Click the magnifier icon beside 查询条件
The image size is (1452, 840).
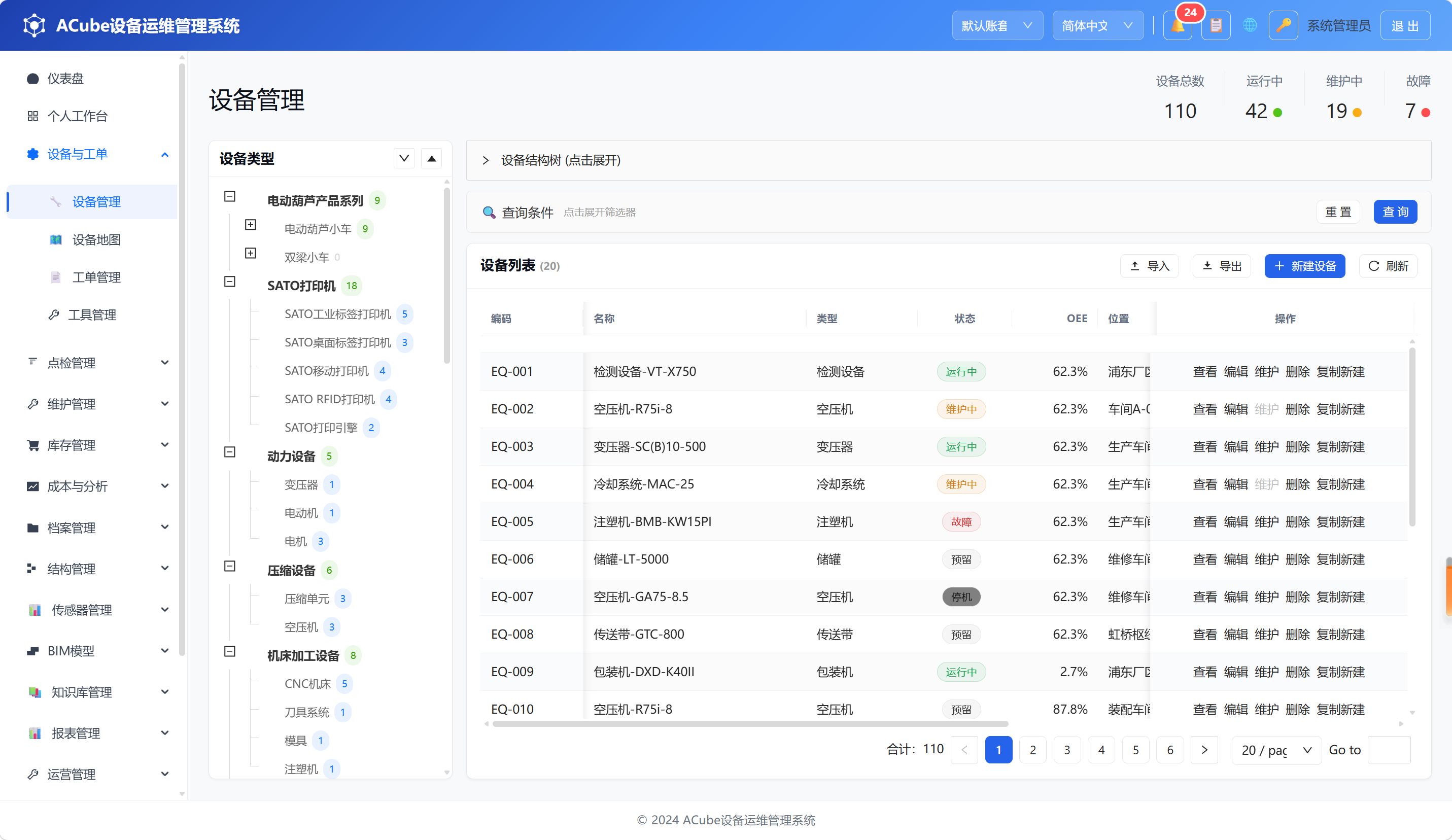(489, 212)
